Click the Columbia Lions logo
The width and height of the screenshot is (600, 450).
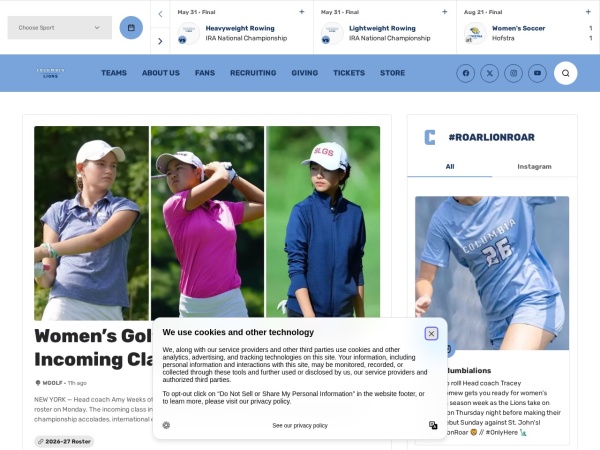[51, 73]
